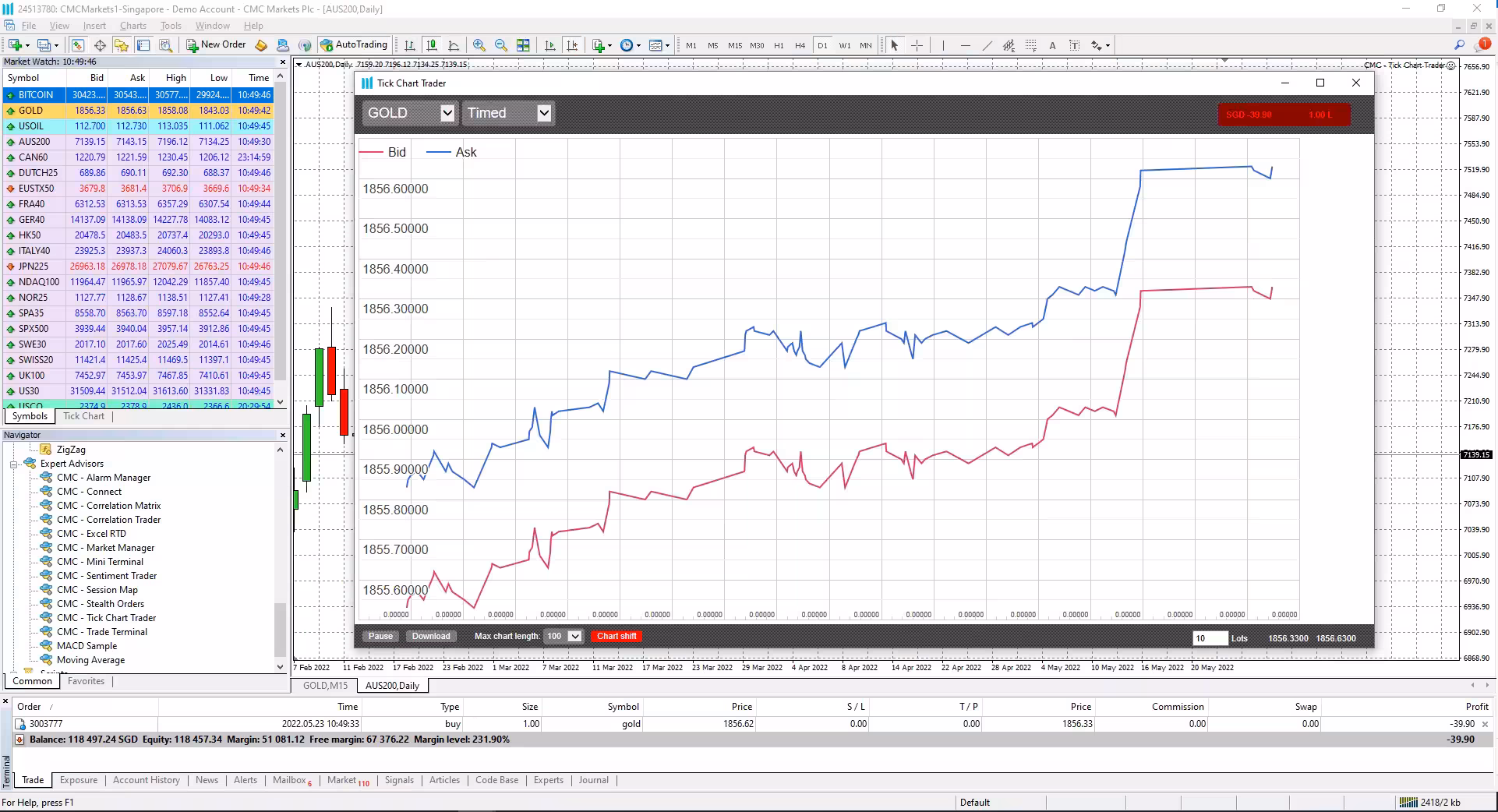The height and width of the screenshot is (812, 1498).
Task: Zoom in on the chart
Action: click(479, 45)
